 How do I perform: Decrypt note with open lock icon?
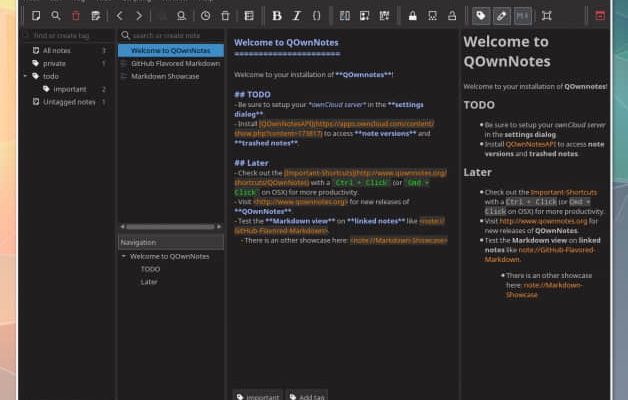pyautogui.click(x=452, y=16)
